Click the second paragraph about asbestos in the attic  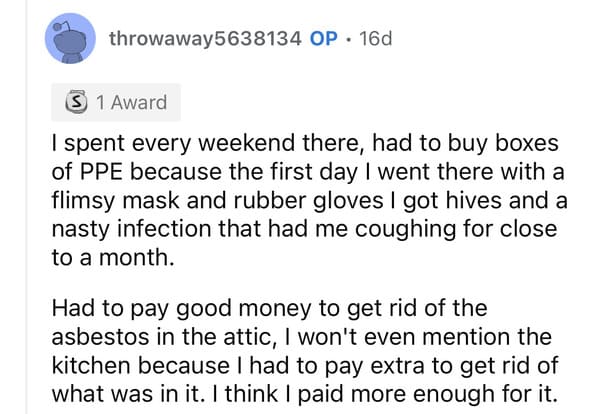click(x=305, y=351)
